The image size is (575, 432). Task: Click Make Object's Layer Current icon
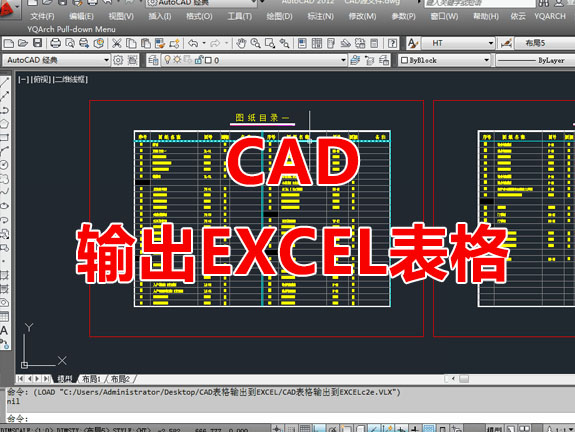[x=355, y=60]
